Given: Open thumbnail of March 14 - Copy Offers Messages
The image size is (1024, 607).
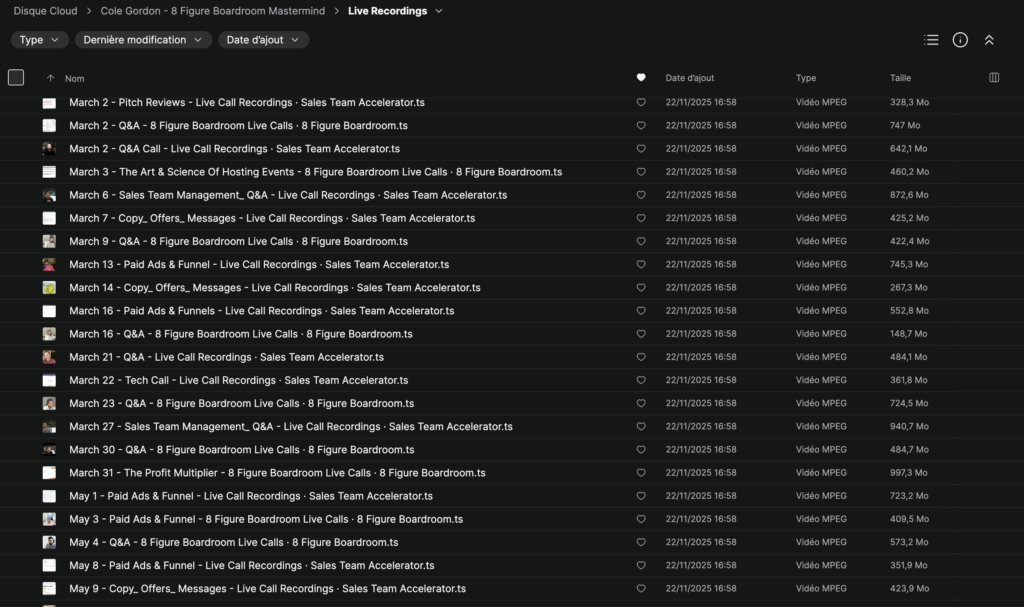Looking at the screenshot, I should coord(49,287).
